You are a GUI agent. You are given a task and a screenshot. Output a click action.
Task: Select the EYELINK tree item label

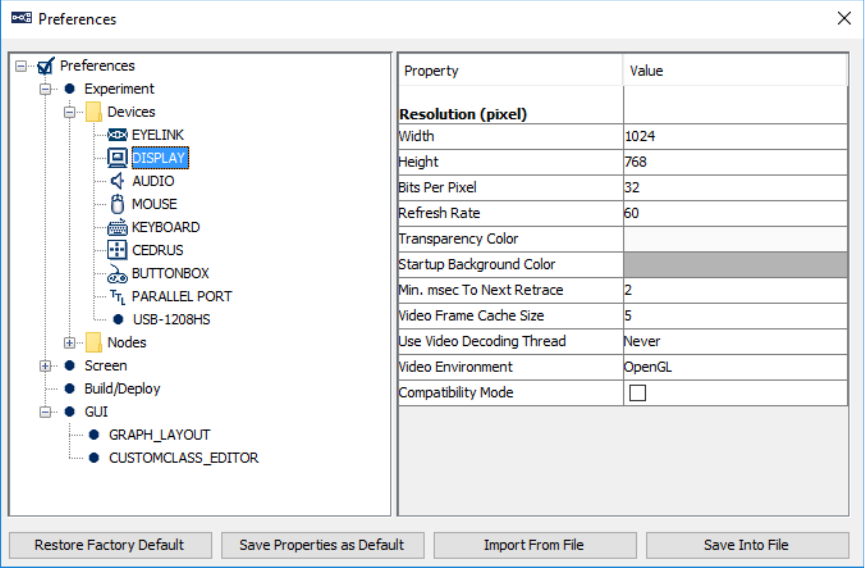coord(158,135)
